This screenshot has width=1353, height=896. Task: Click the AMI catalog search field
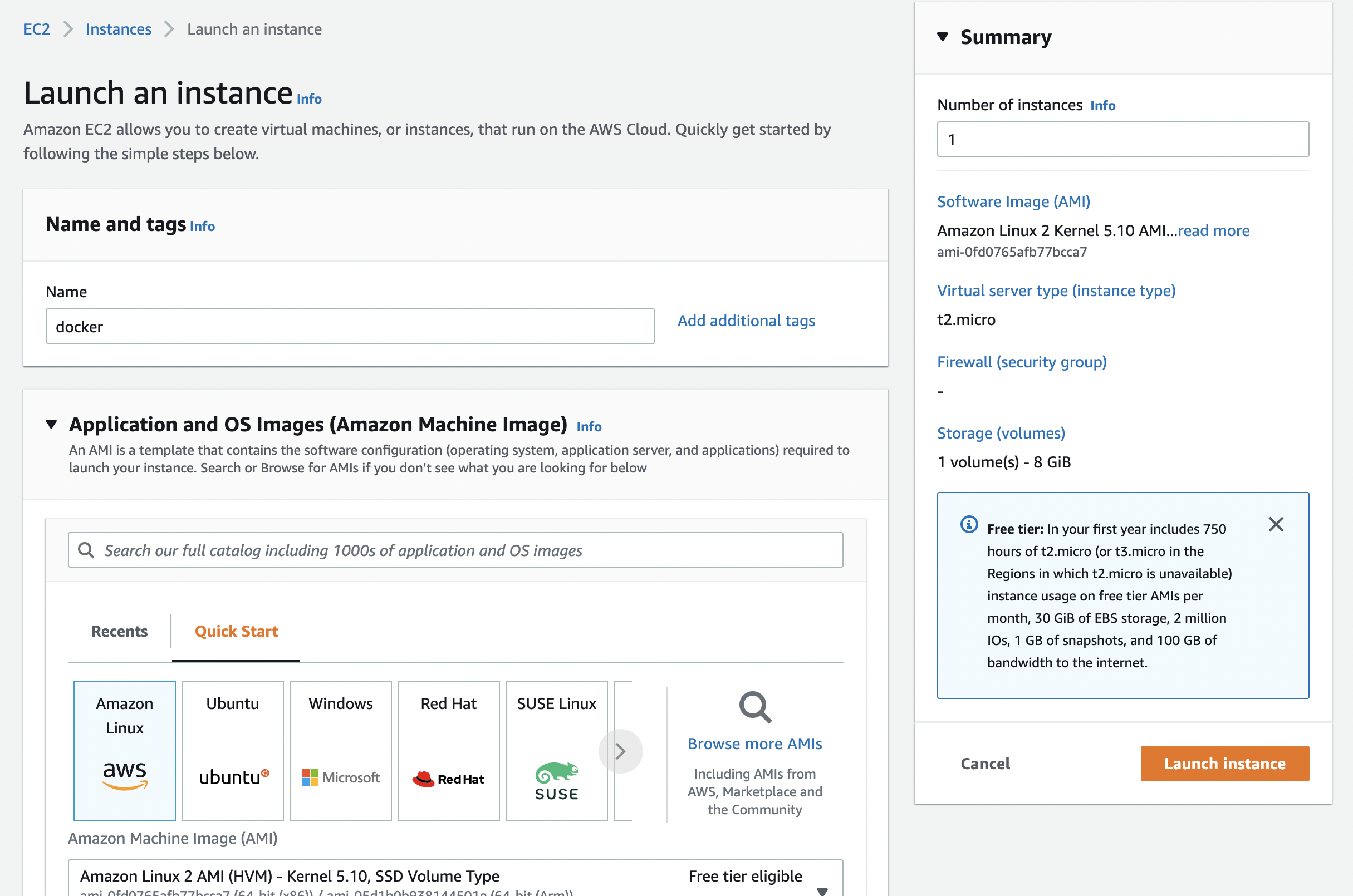[x=455, y=550]
